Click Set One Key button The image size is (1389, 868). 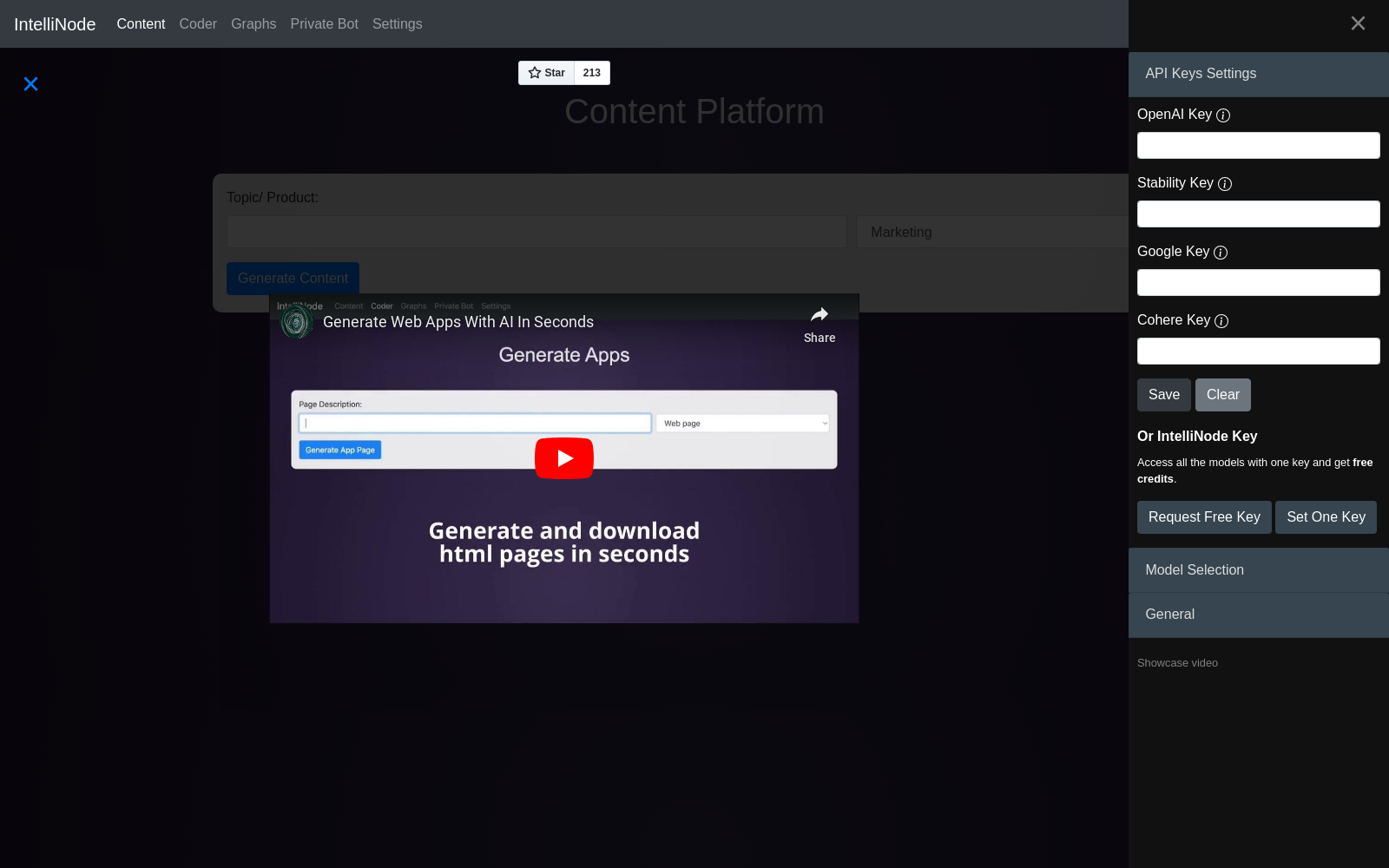[x=1326, y=517]
